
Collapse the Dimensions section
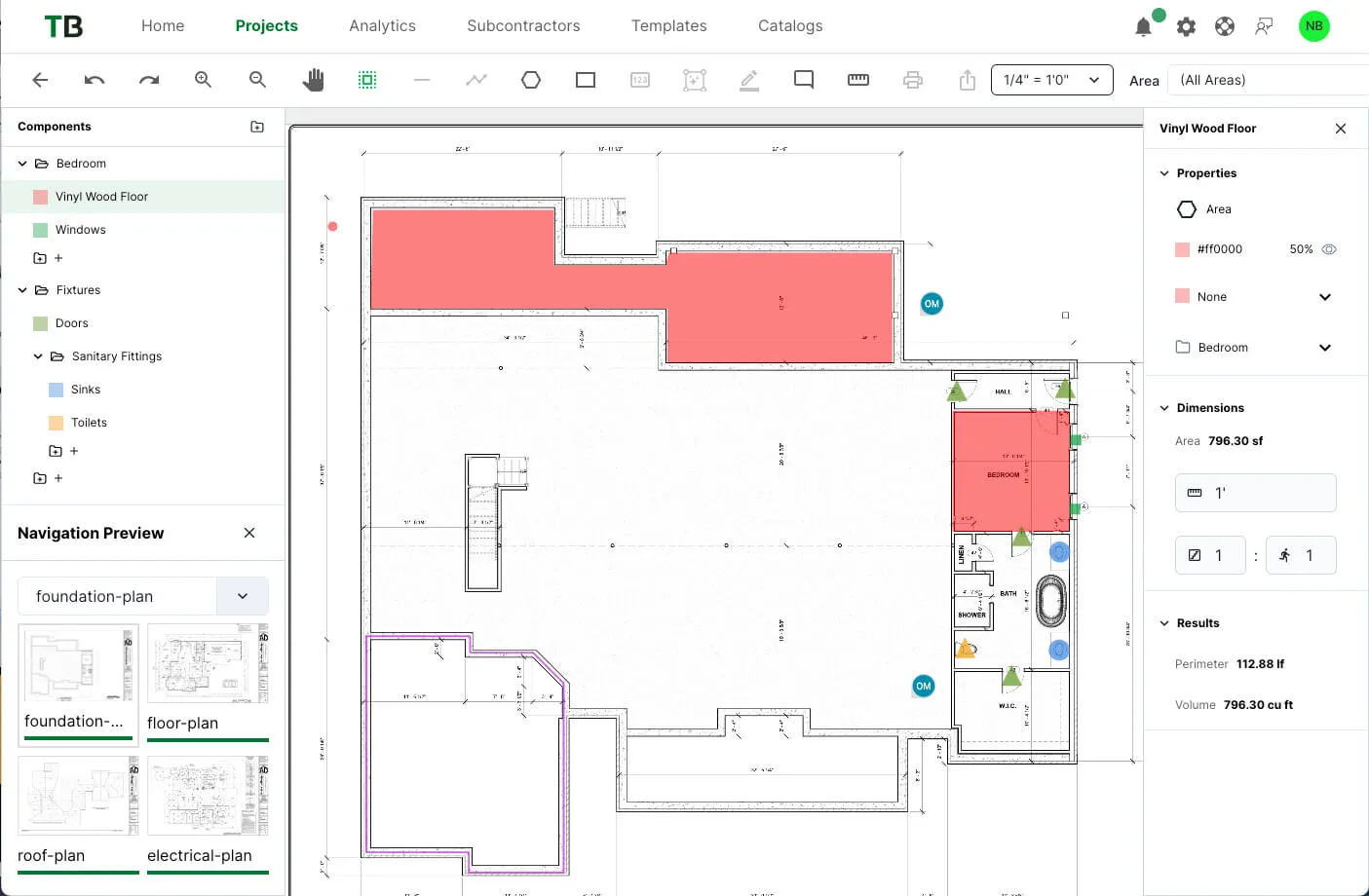click(1164, 407)
